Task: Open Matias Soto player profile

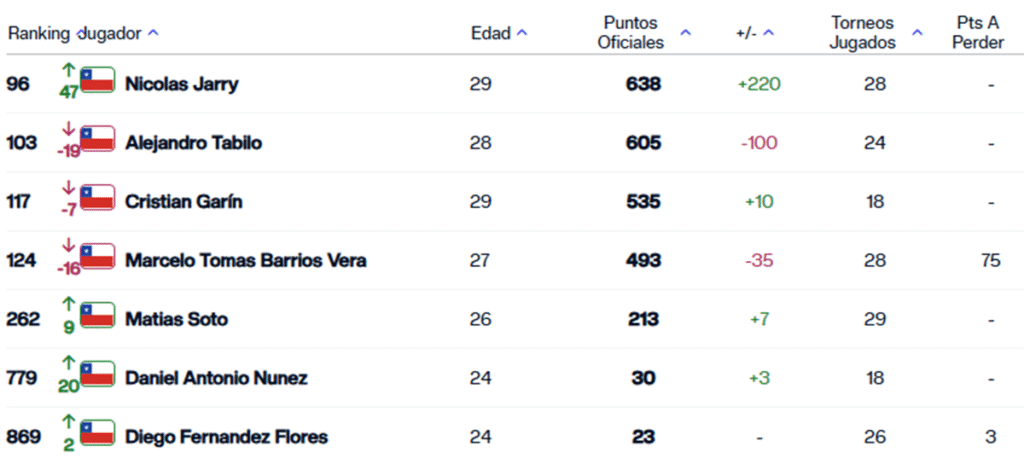Action: (x=176, y=320)
